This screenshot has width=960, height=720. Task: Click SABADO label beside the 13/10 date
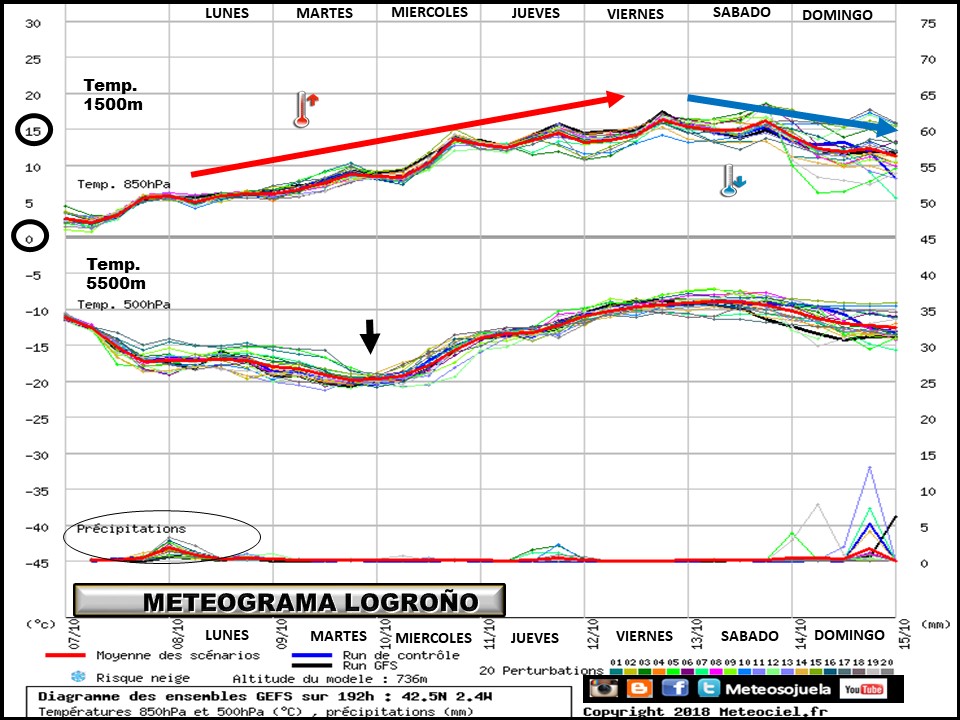(x=749, y=636)
